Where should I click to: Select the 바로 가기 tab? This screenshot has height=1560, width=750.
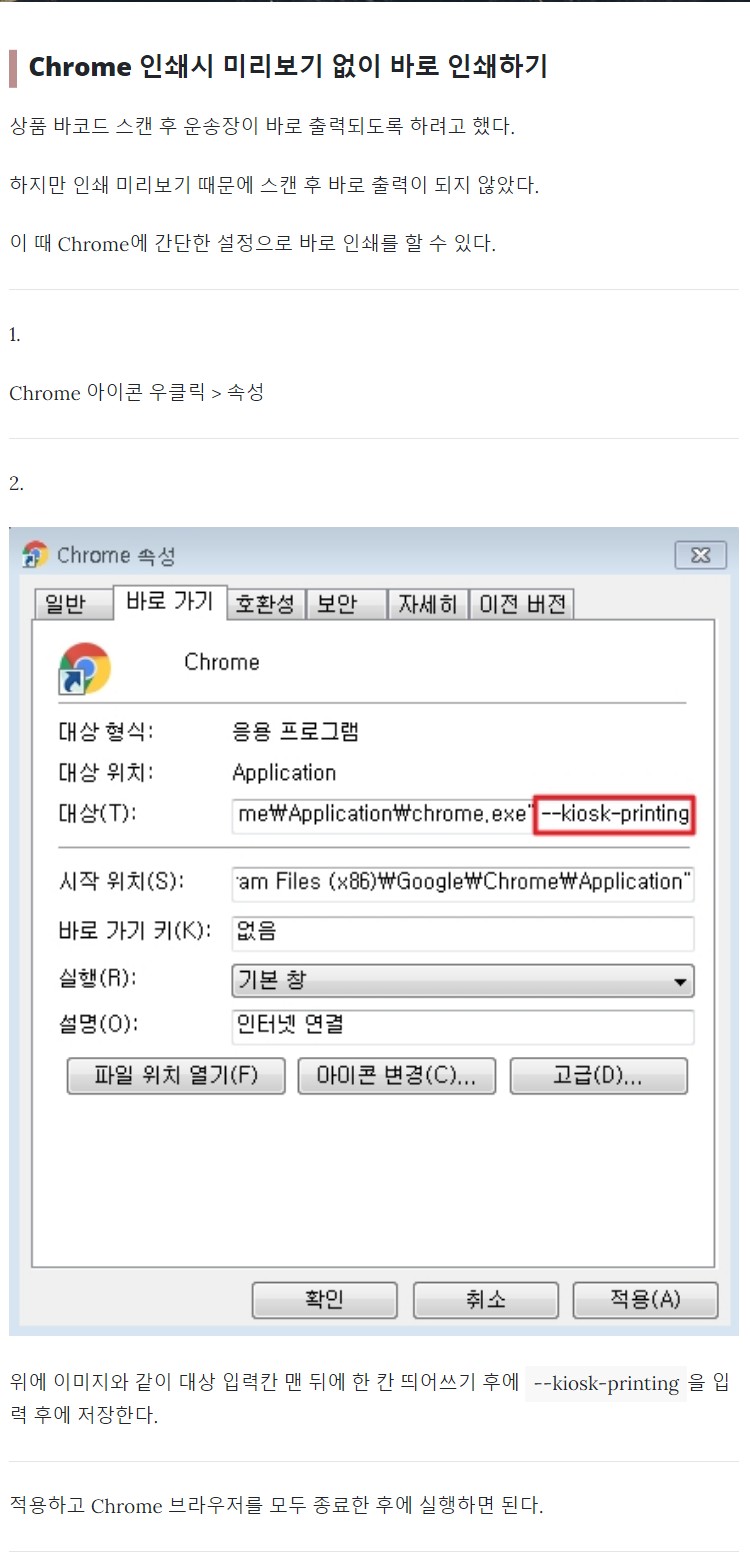[x=170, y=601]
